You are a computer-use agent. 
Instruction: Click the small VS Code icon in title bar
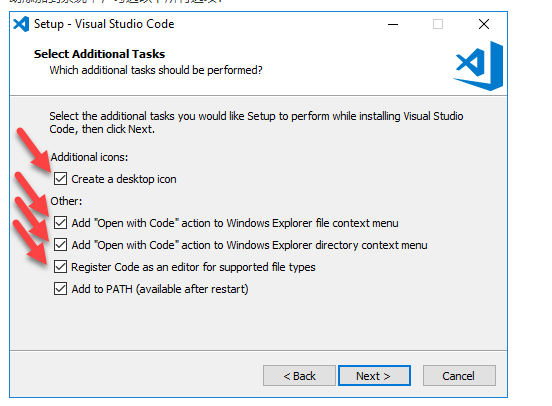(x=21, y=24)
